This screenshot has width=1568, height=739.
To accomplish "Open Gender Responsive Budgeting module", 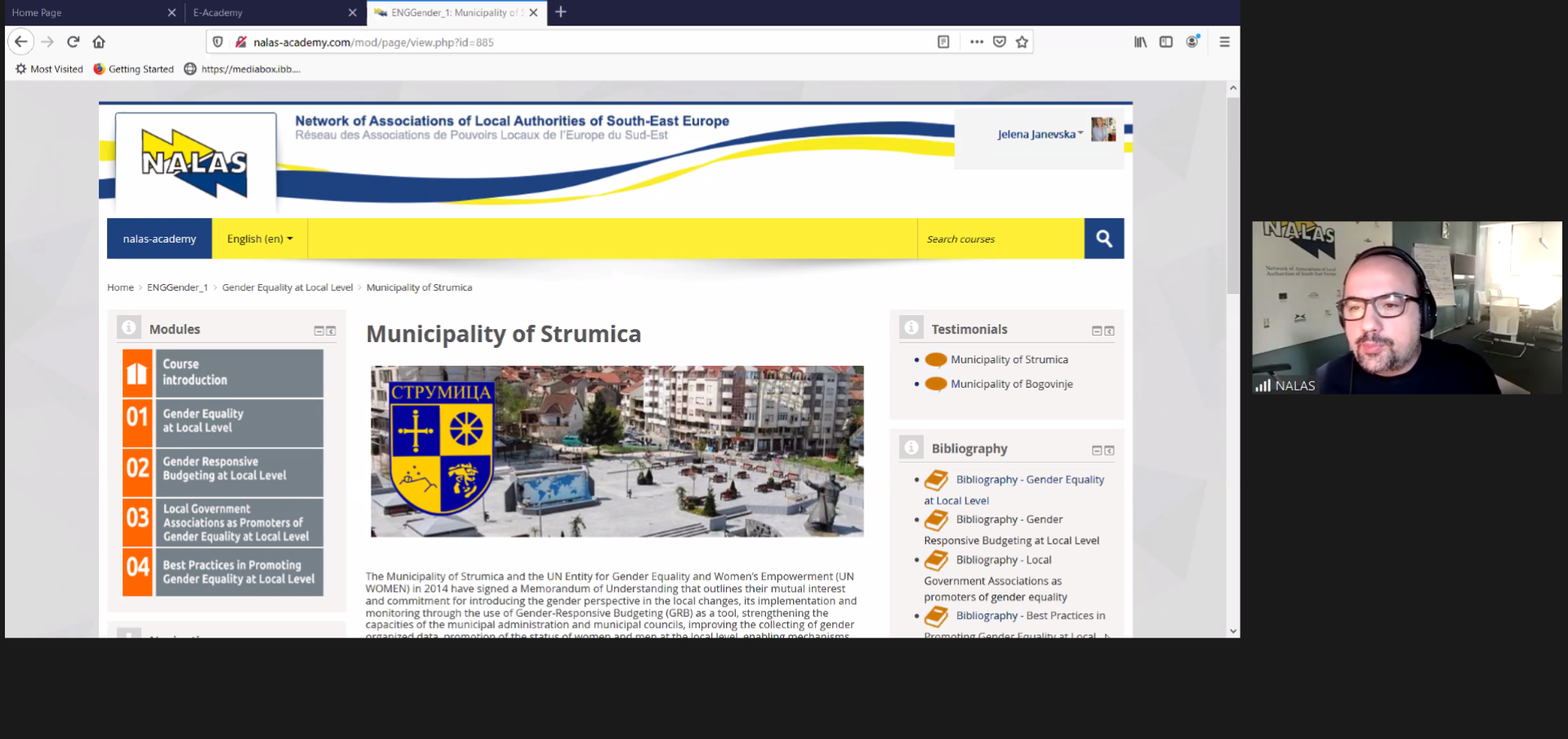I will click(x=239, y=472).
